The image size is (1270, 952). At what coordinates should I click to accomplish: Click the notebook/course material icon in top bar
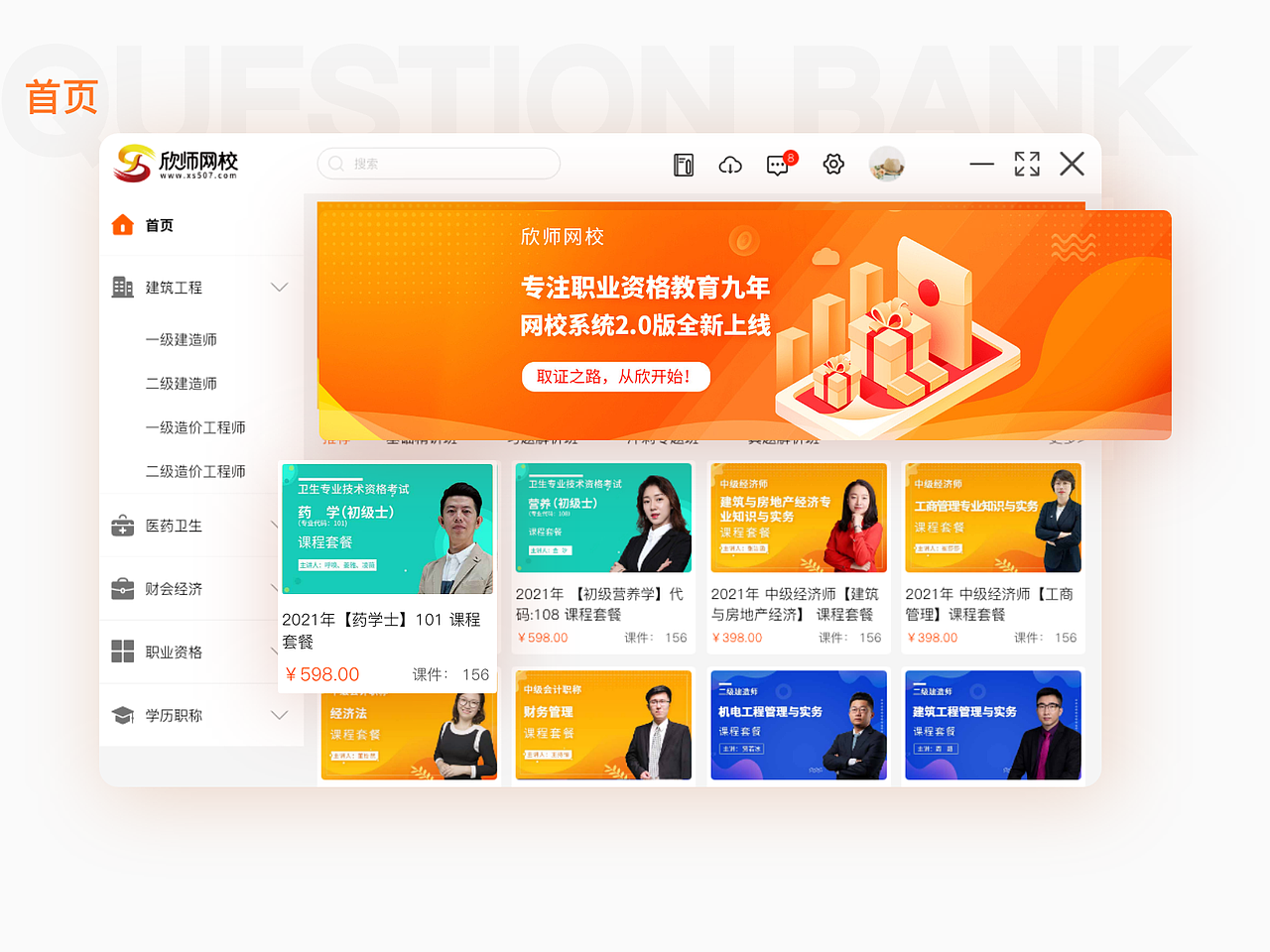[x=683, y=165]
